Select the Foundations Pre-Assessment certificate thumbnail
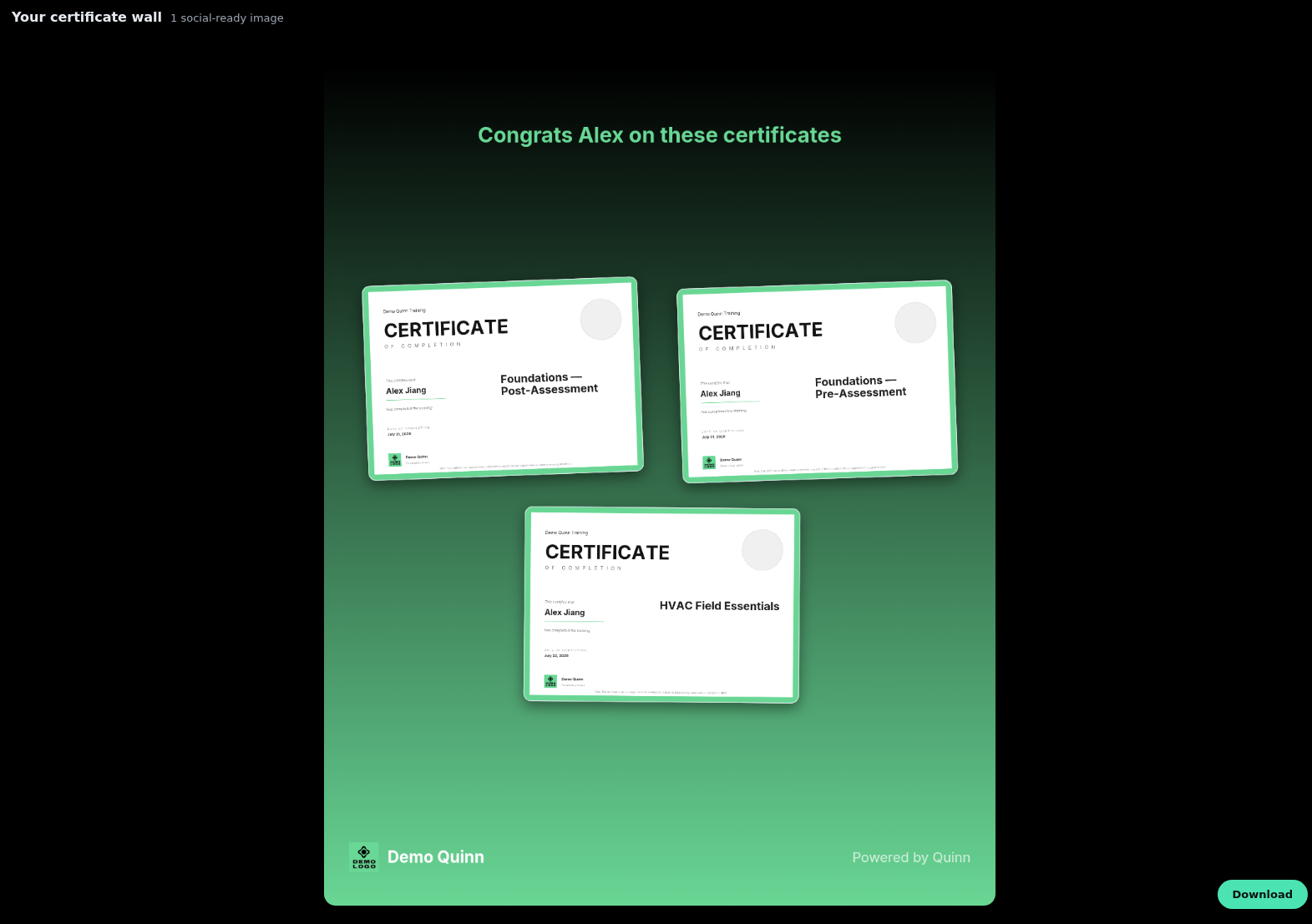Viewport: 1312px width, 924px height. (817, 381)
